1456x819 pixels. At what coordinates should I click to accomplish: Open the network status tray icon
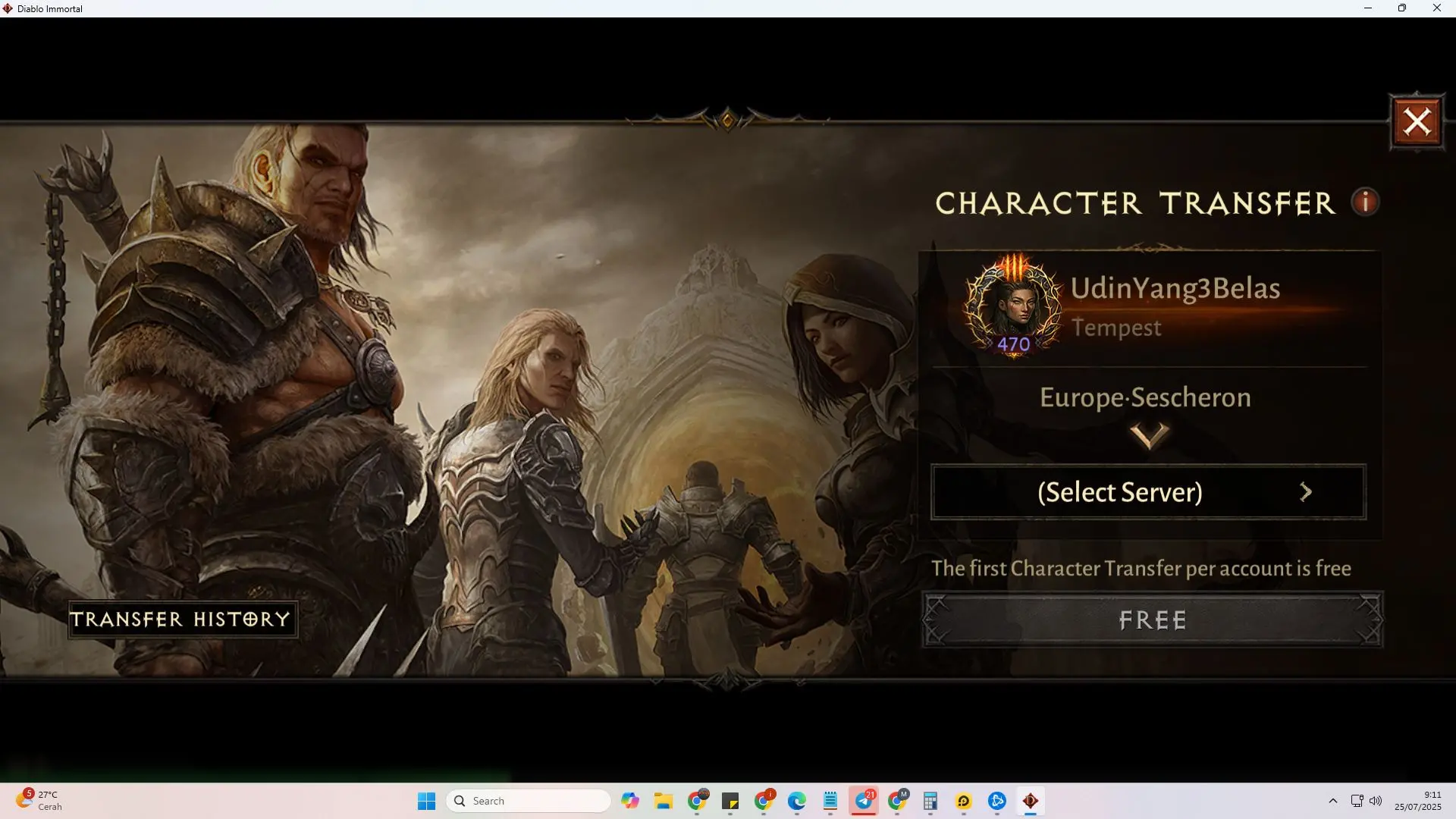pyautogui.click(x=1357, y=801)
